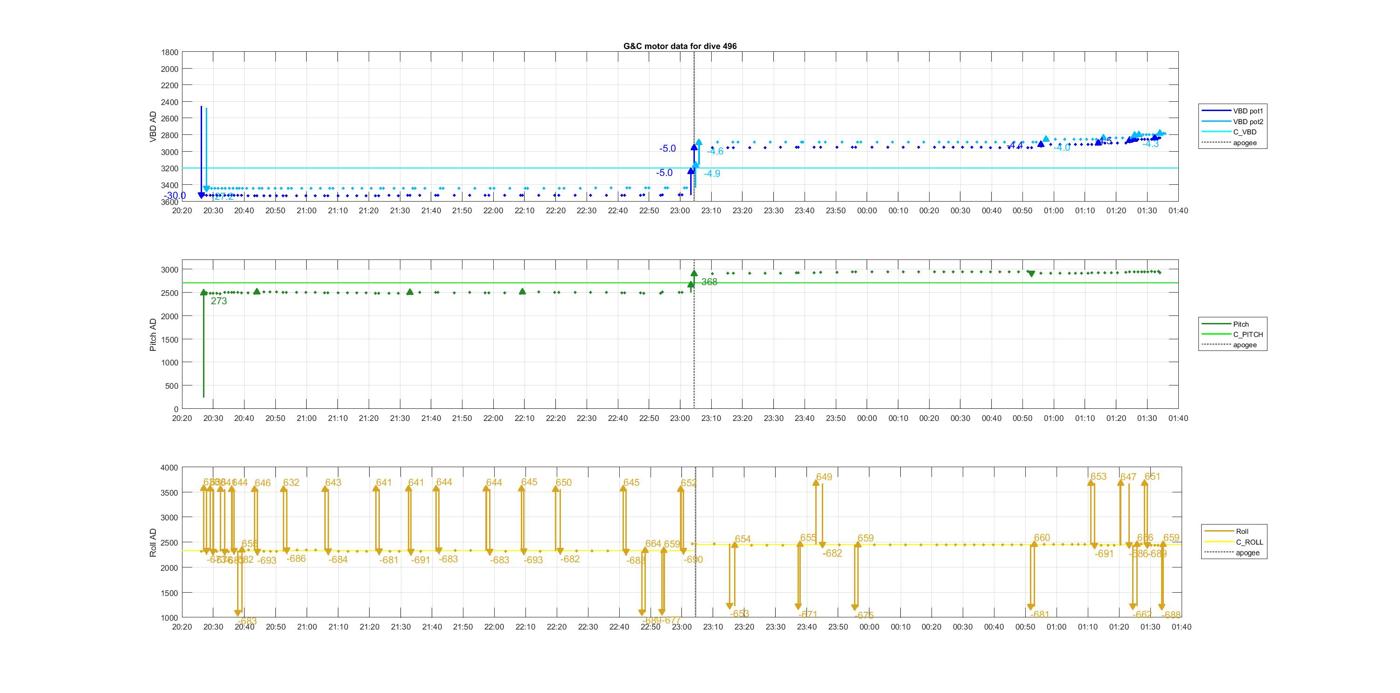Click the '654' roll data label
This screenshot has width=1400, height=693.
[x=743, y=539]
